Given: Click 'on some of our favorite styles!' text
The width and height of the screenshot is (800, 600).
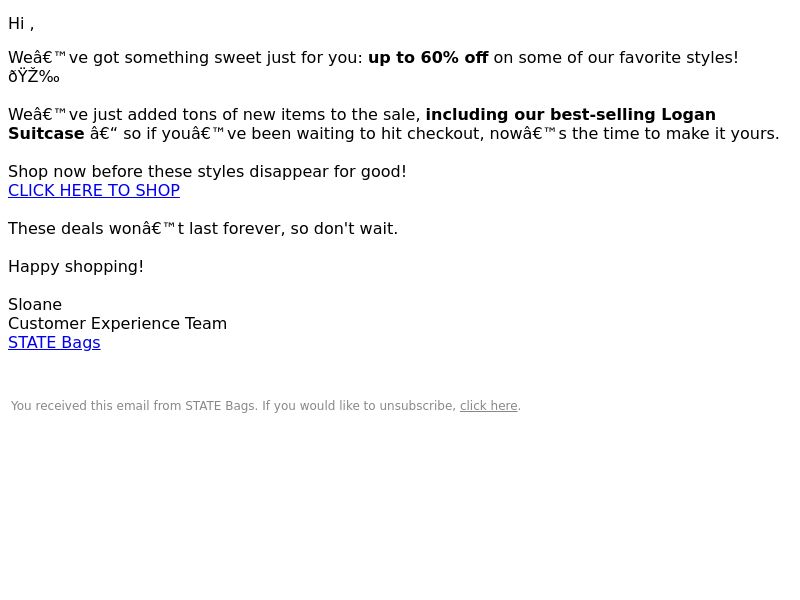Looking at the screenshot, I should 616,58.
